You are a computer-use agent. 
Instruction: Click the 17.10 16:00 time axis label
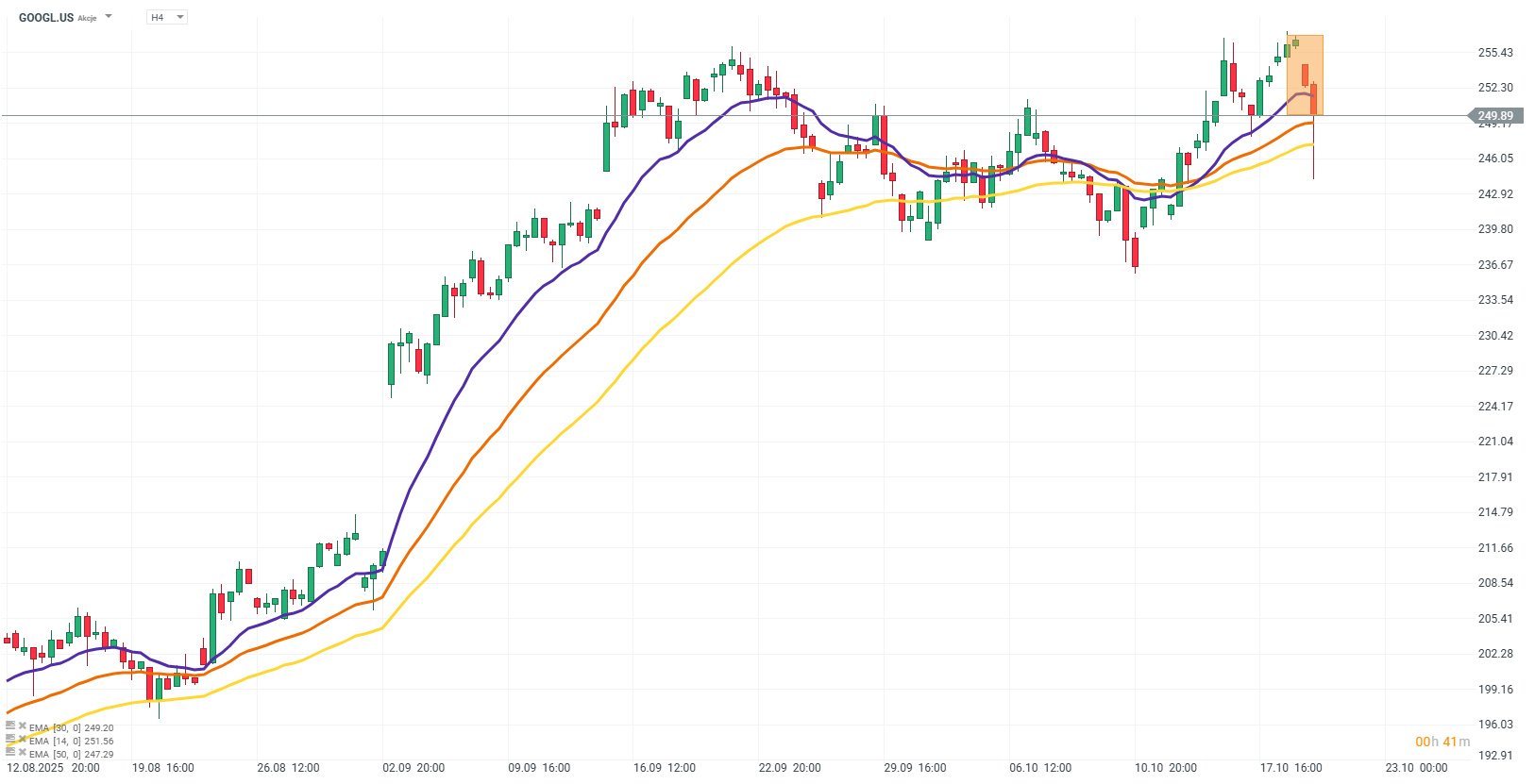click(1290, 768)
